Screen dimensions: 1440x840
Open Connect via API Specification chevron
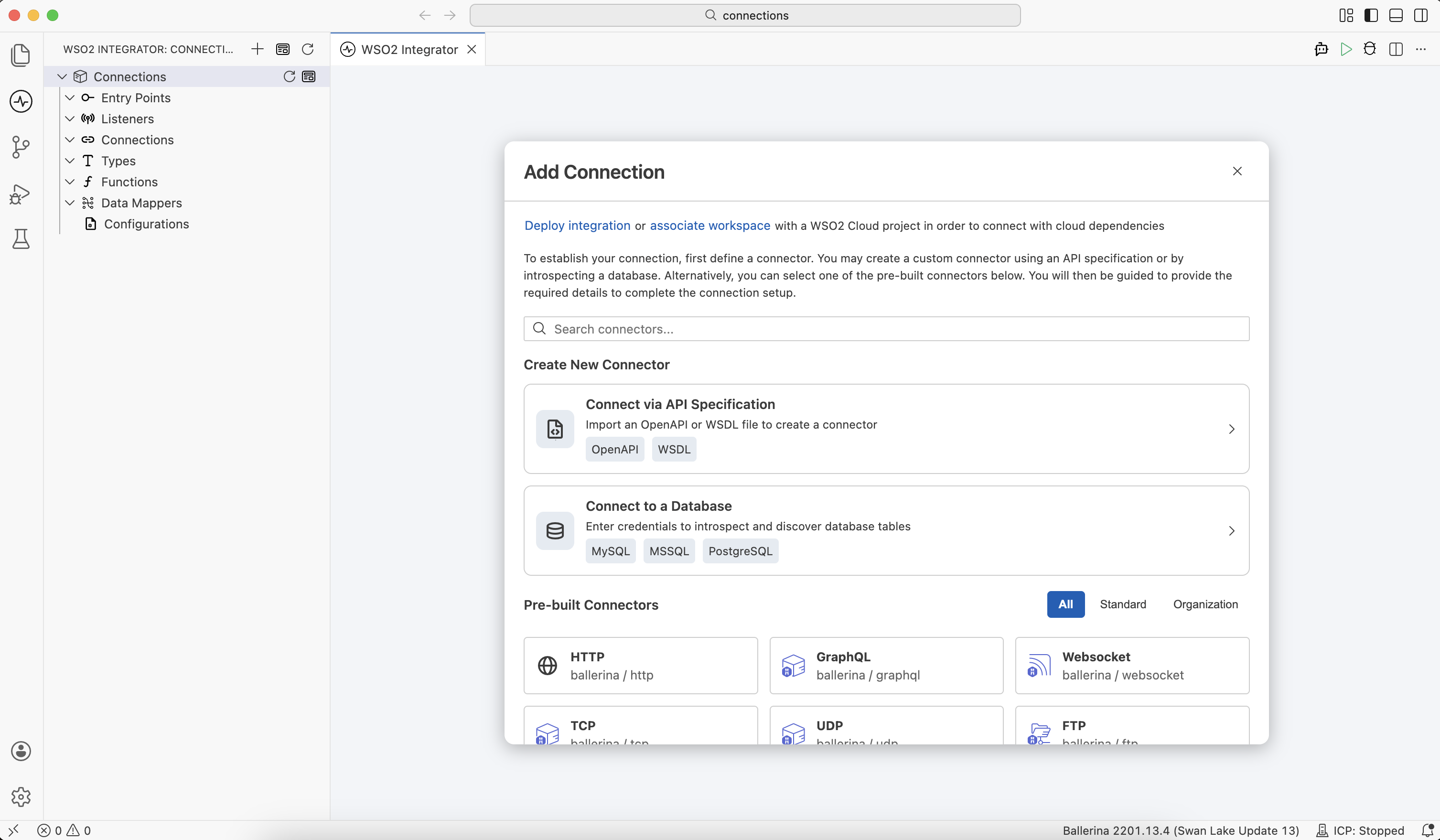(1231, 429)
